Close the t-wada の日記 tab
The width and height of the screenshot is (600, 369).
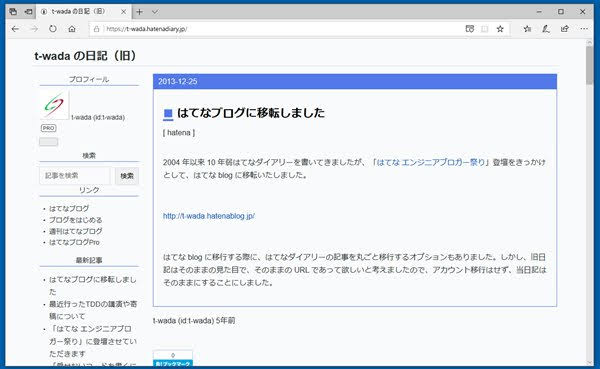coord(124,12)
